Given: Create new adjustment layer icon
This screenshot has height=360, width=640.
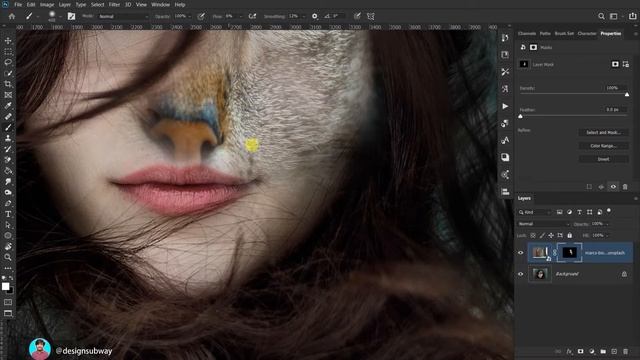Looking at the screenshot, I should click(592, 351).
